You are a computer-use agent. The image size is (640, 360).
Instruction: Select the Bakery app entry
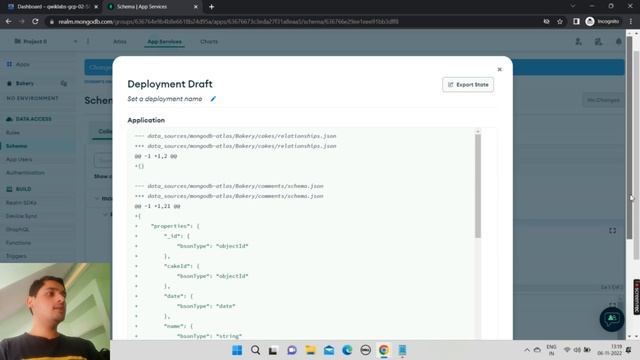[x=24, y=83]
